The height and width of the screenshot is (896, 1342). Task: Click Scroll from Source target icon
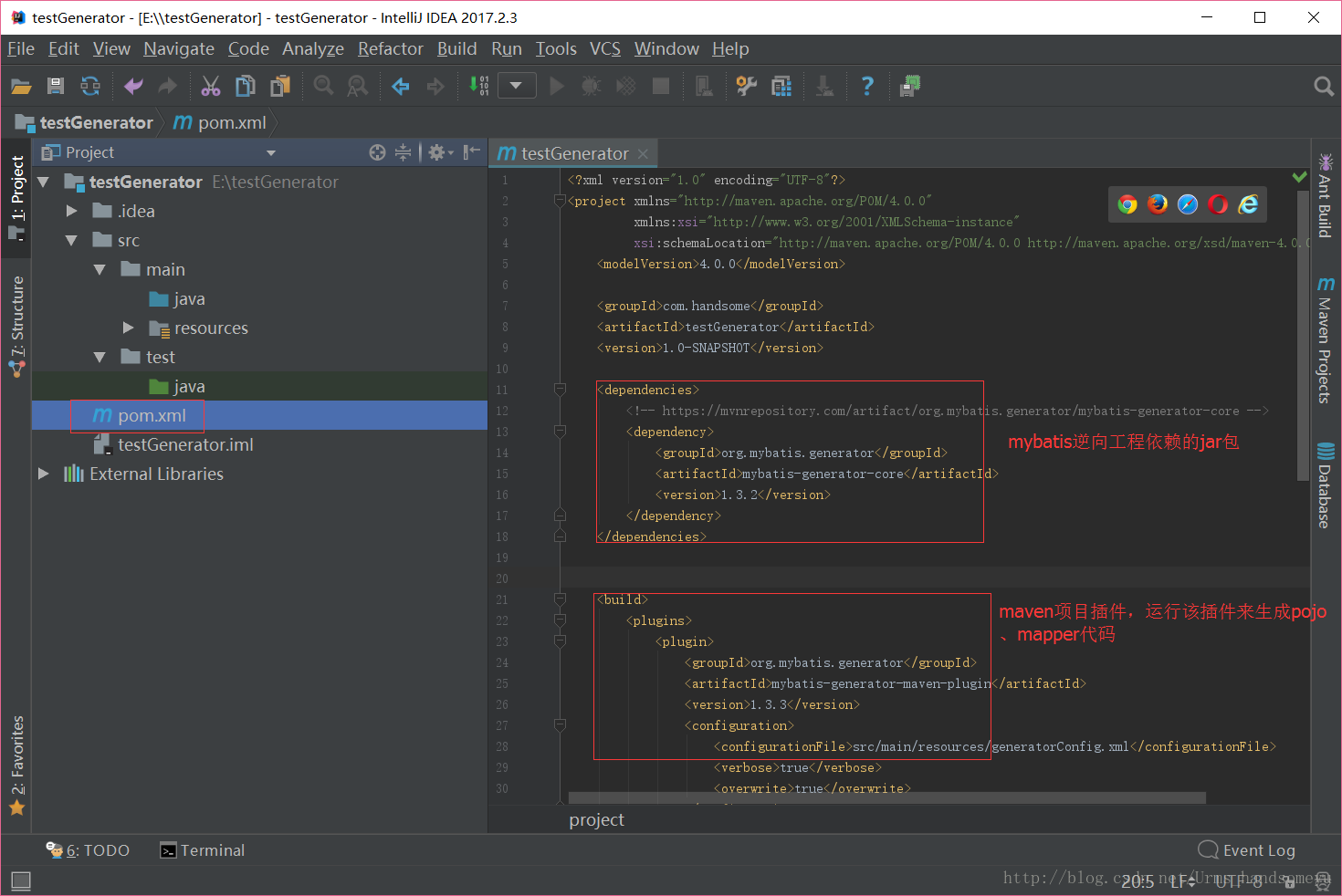point(377,152)
